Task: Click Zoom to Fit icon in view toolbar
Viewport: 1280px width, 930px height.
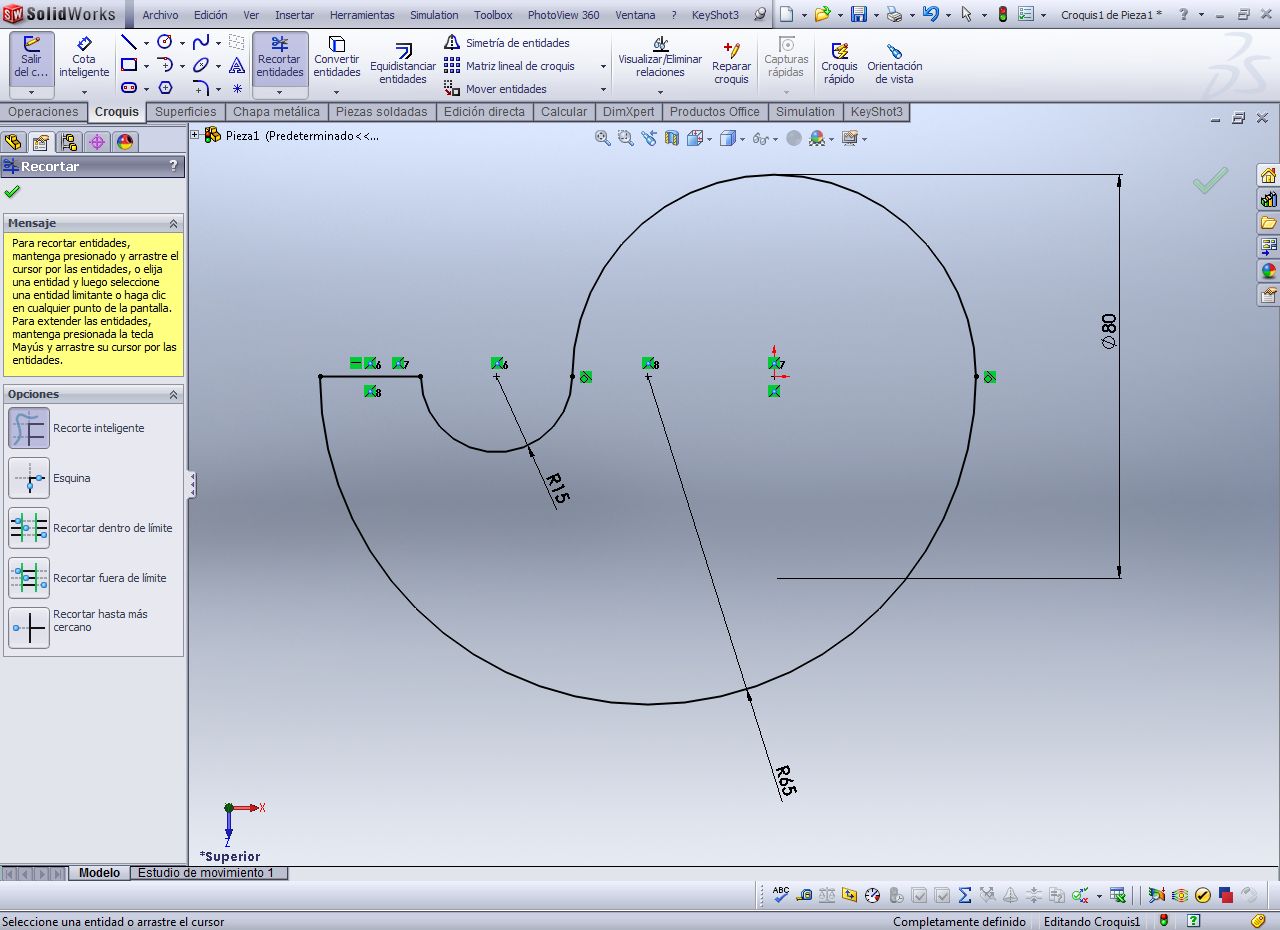Action: tap(602, 138)
